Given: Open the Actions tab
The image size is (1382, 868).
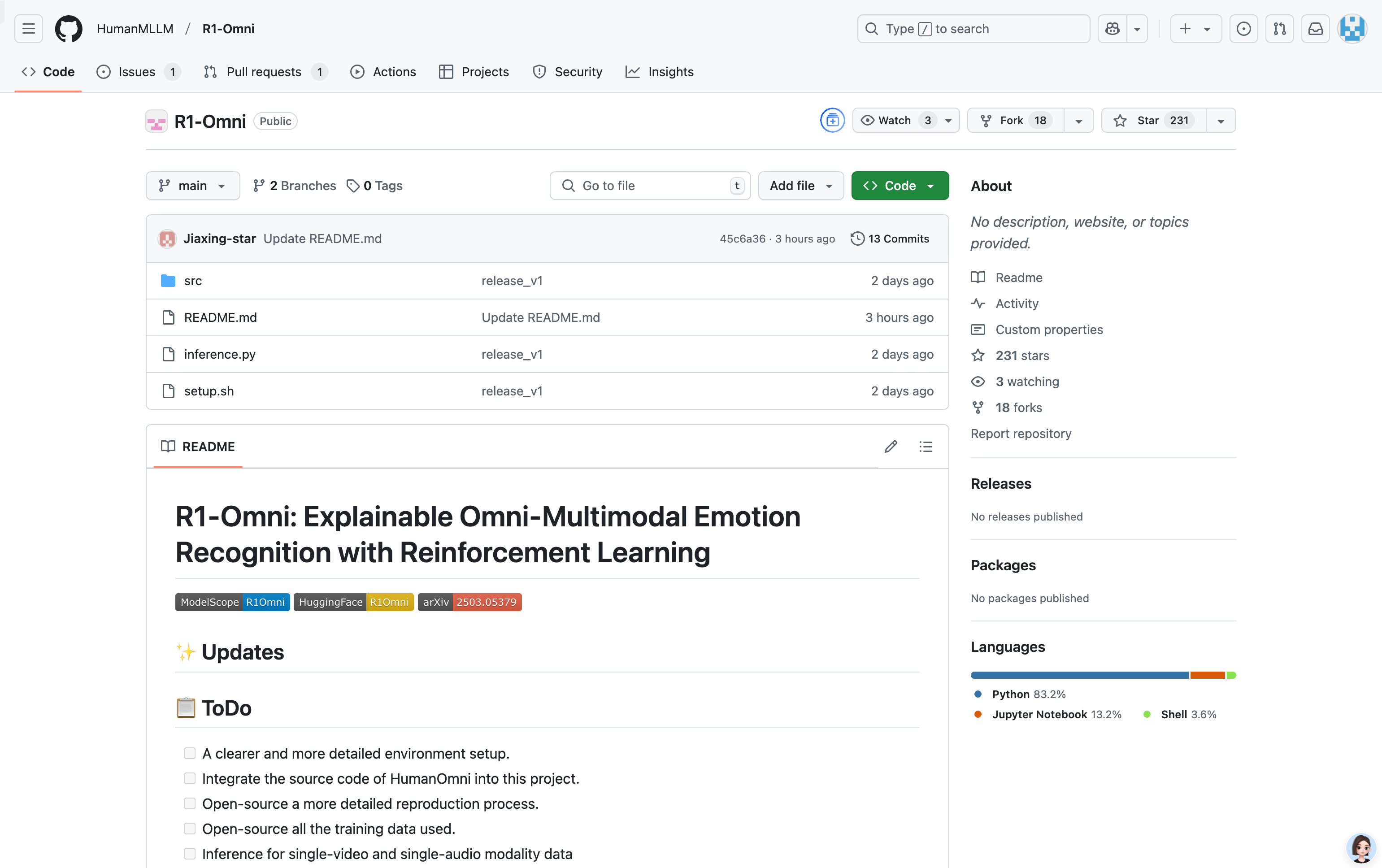Looking at the screenshot, I should tap(383, 72).
